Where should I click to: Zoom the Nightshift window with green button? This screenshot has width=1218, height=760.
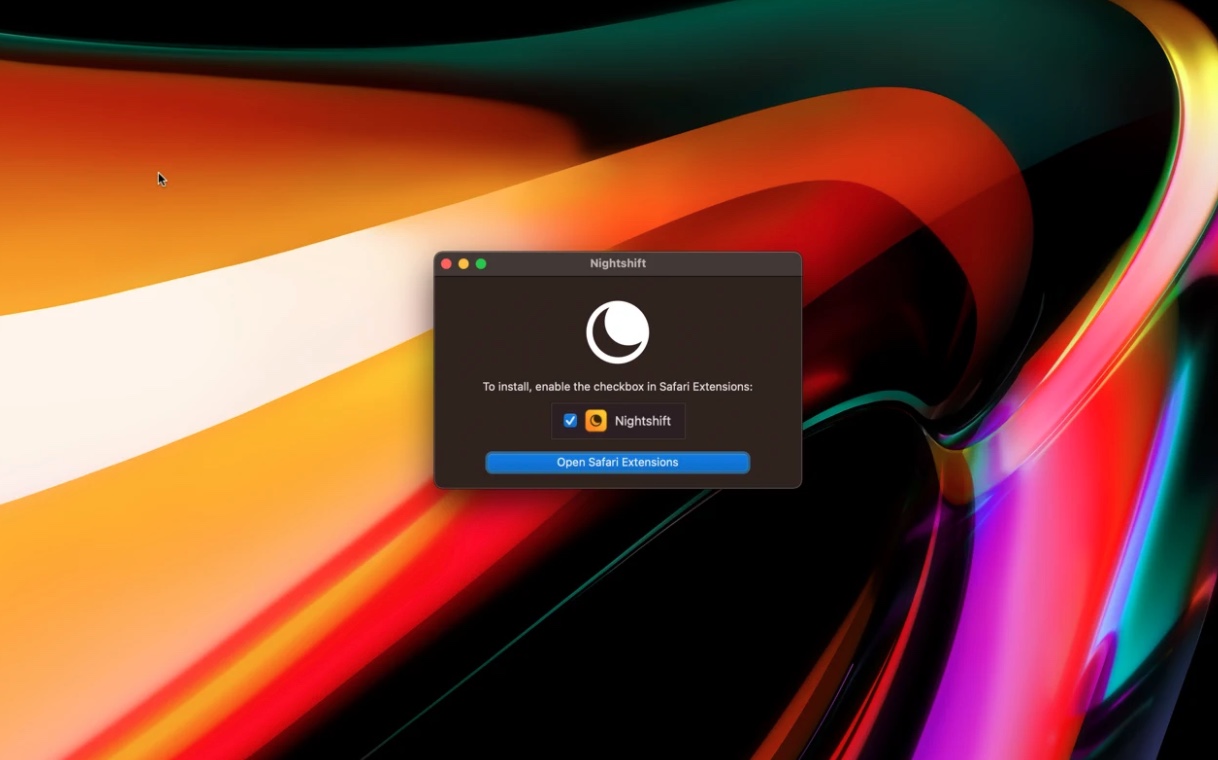coord(481,264)
